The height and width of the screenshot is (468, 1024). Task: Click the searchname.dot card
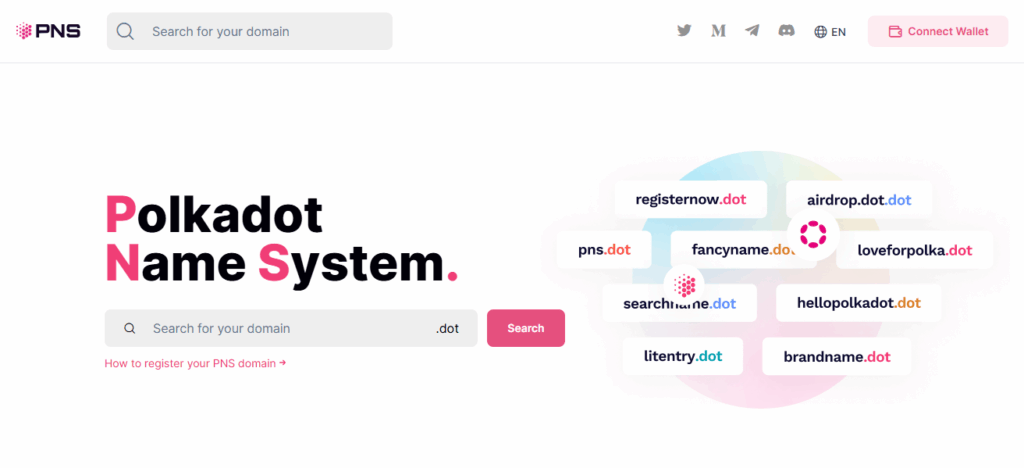(x=679, y=304)
